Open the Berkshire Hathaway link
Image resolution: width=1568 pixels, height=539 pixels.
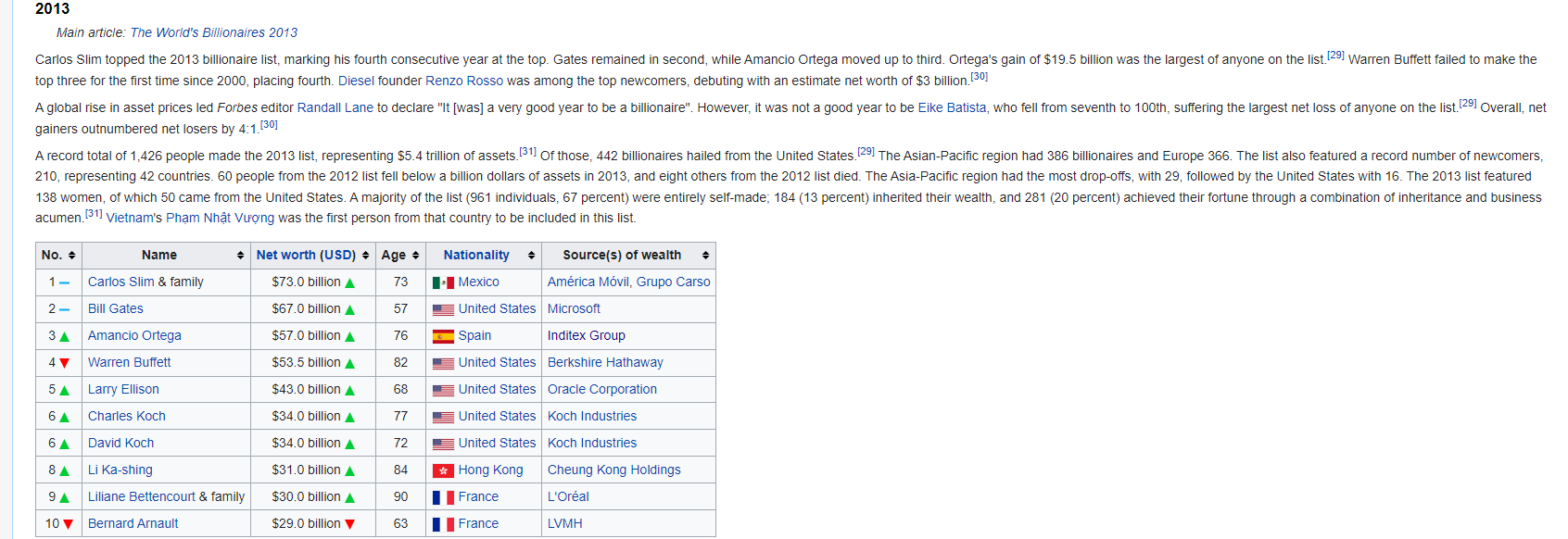[605, 362]
